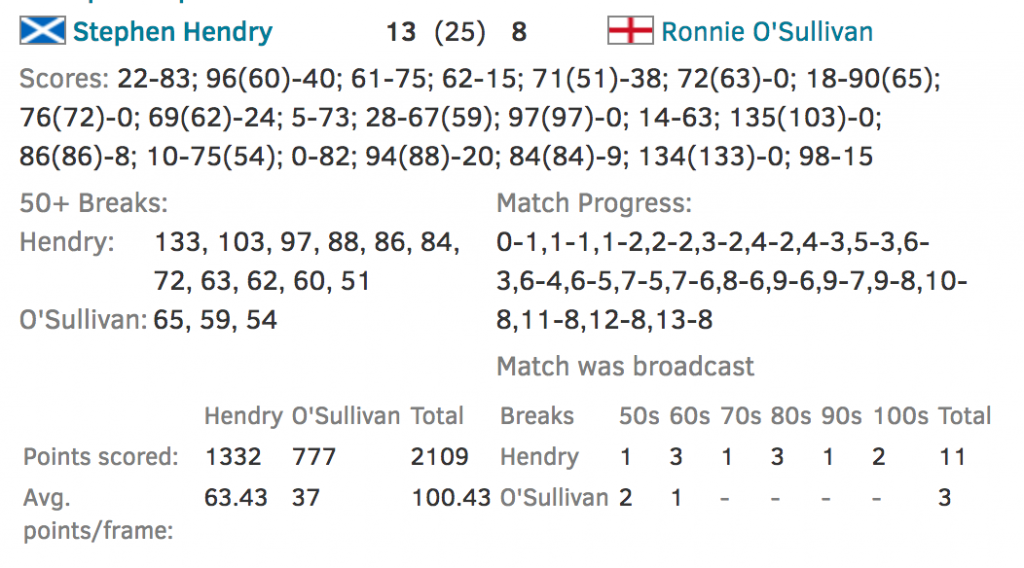Click the England flag icon
Image resolution: width=1024 pixels, height=568 pixels.
[x=630, y=31]
